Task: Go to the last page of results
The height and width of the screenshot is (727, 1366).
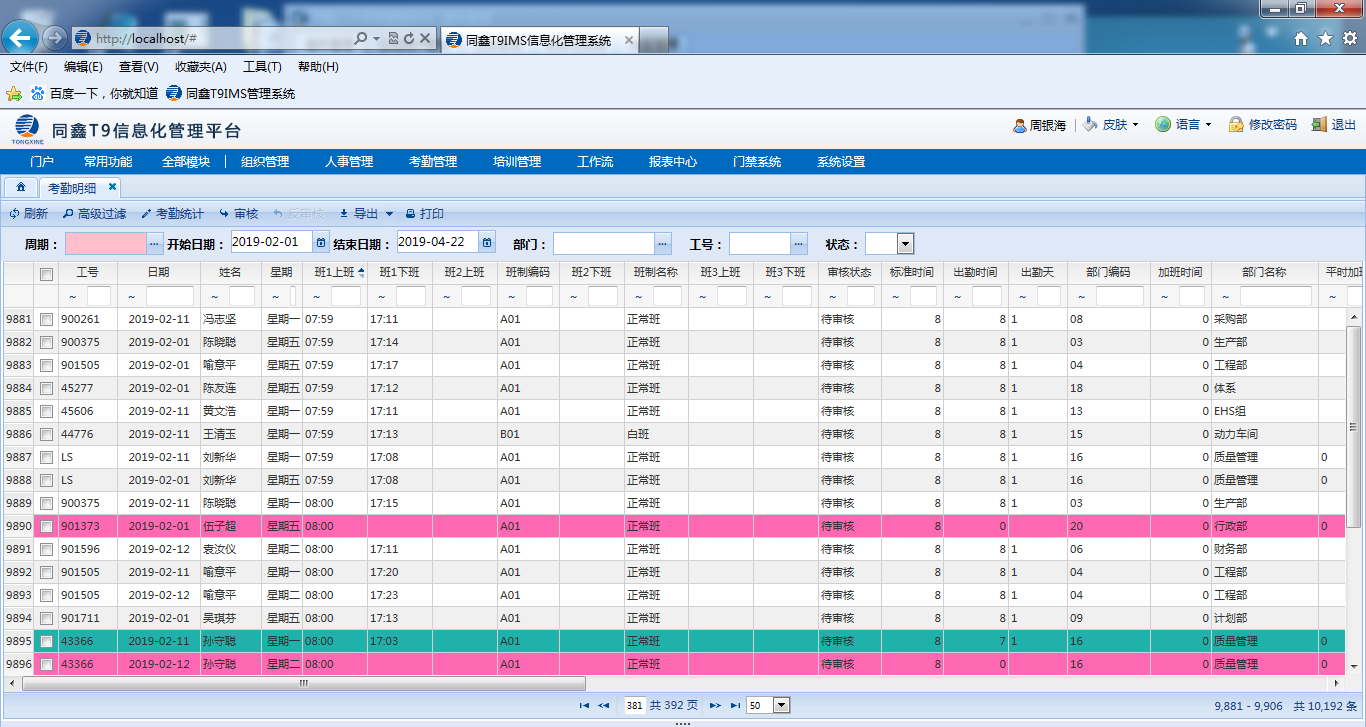Action: click(x=736, y=706)
